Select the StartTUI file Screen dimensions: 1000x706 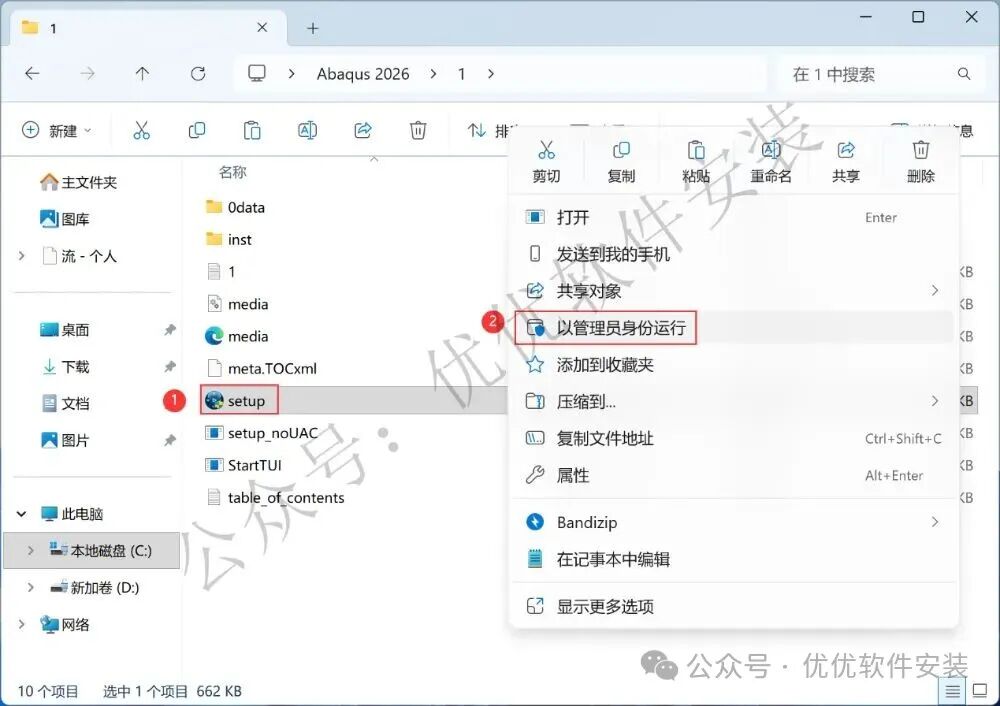tap(243, 465)
